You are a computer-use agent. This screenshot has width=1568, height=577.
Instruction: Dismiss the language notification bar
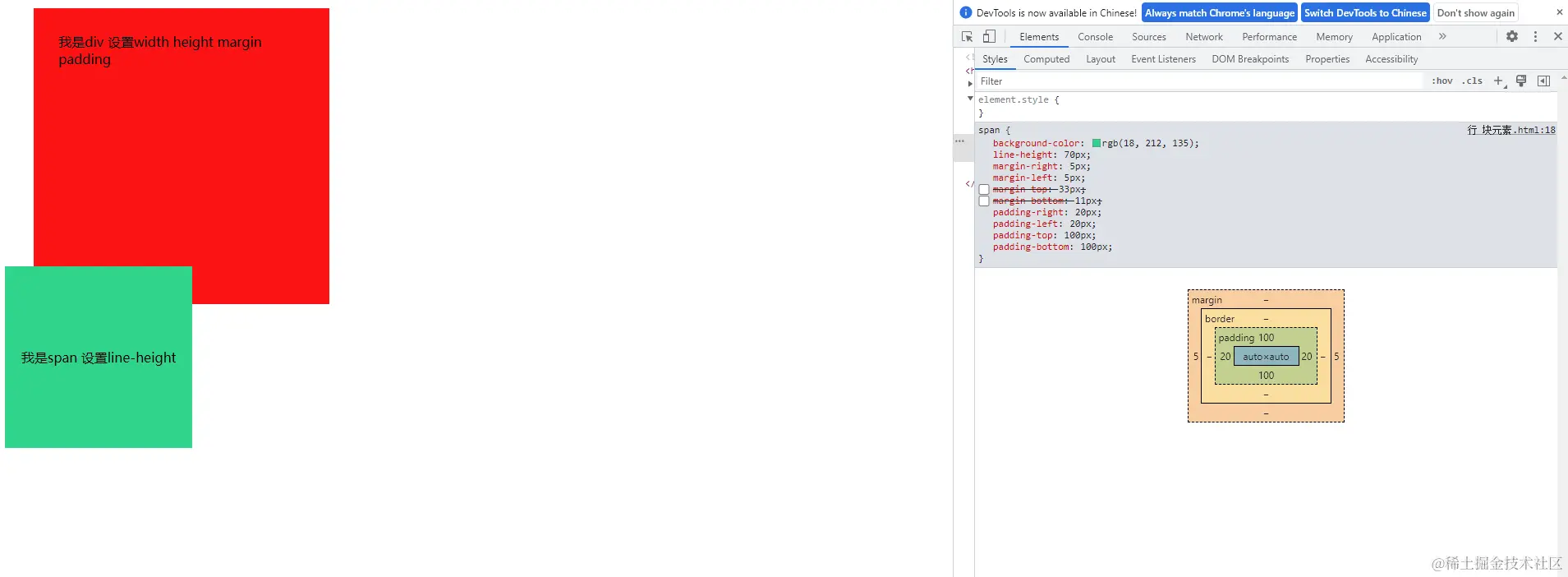(x=1560, y=12)
